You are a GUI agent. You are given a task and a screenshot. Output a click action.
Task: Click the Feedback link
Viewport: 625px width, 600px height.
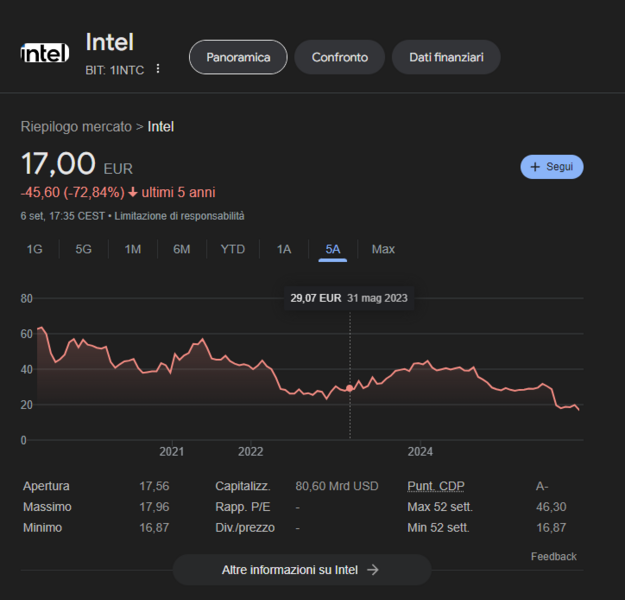[x=553, y=556]
